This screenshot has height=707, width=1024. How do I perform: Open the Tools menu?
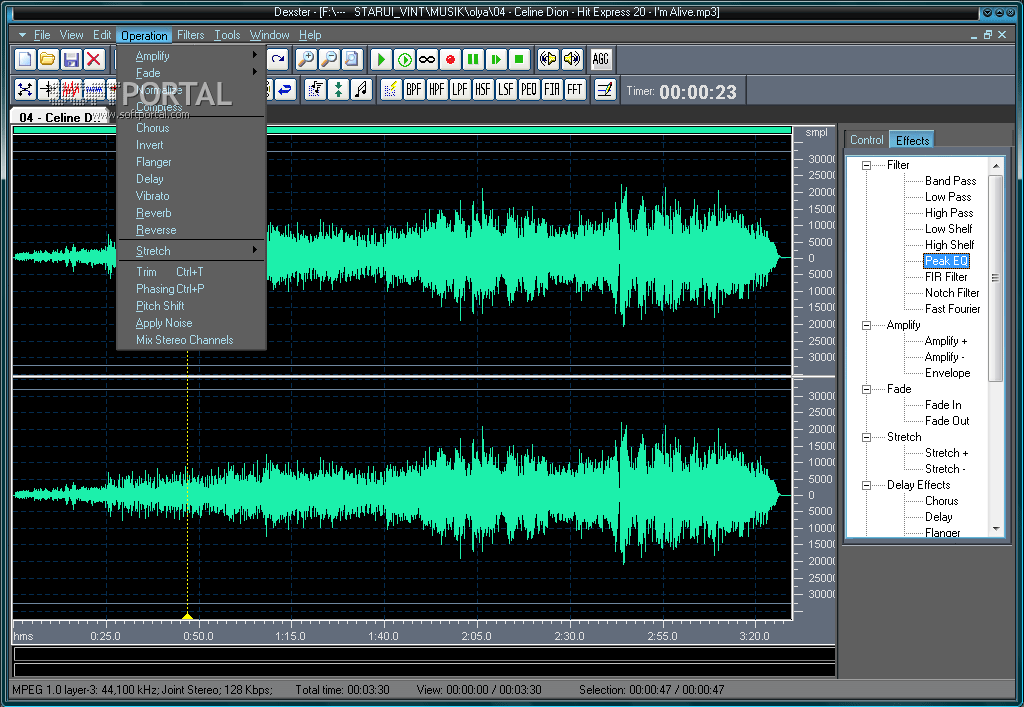coord(227,35)
